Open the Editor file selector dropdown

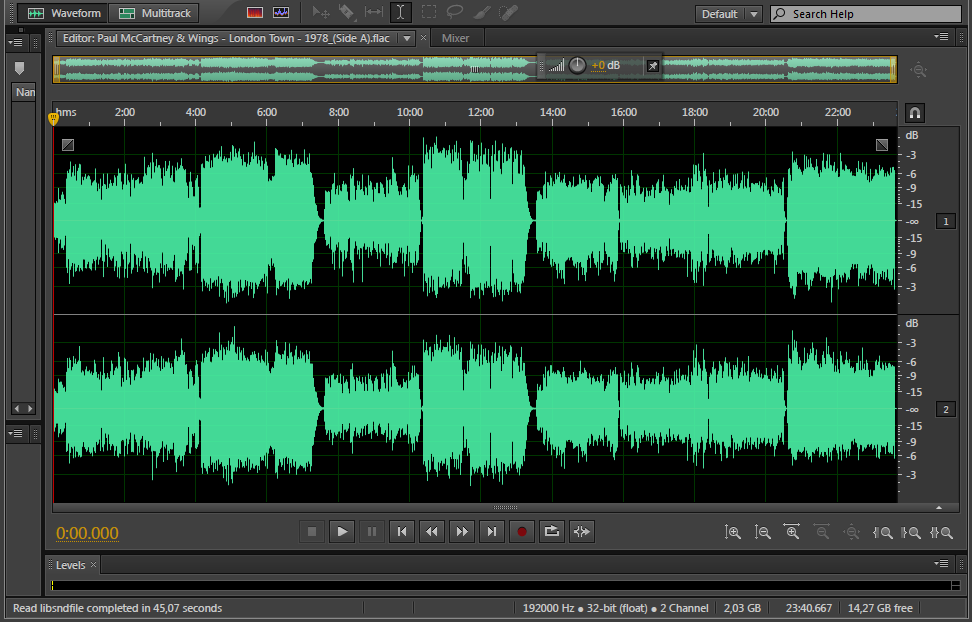pyautogui.click(x=407, y=38)
